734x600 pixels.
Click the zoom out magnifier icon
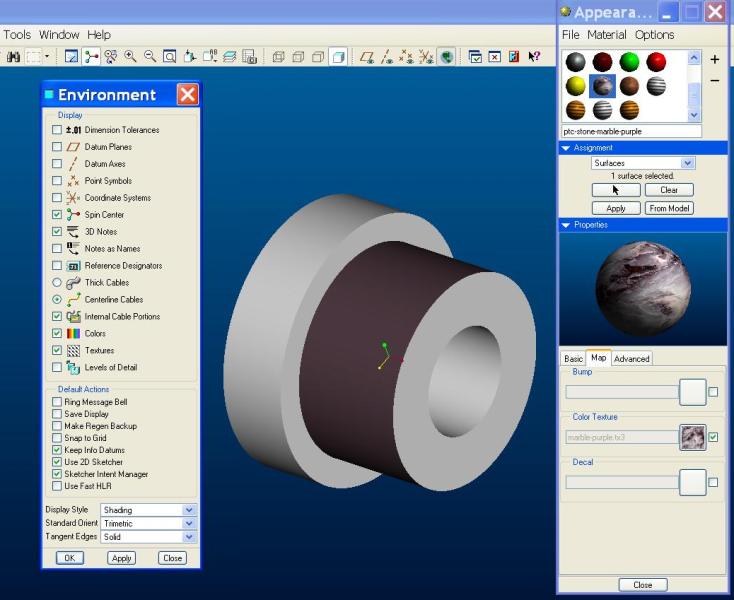tap(150, 57)
